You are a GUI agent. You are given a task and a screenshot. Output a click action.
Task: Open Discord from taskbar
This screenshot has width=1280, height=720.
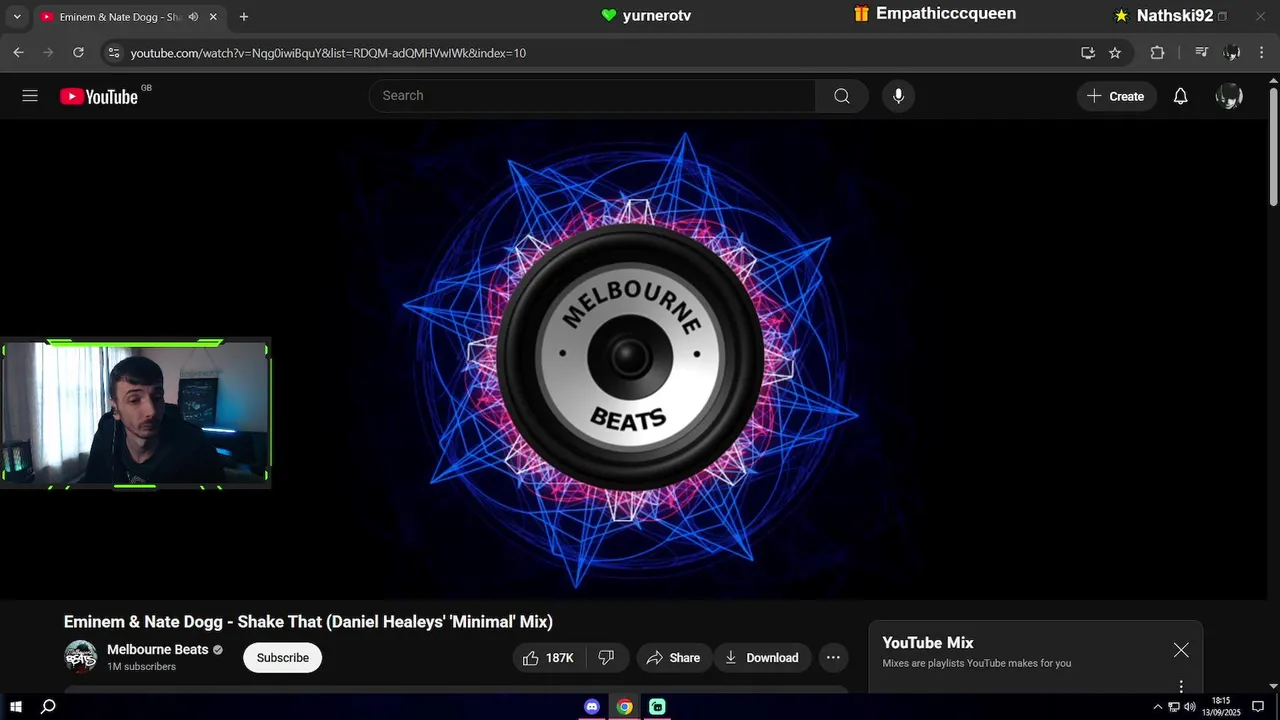point(592,707)
